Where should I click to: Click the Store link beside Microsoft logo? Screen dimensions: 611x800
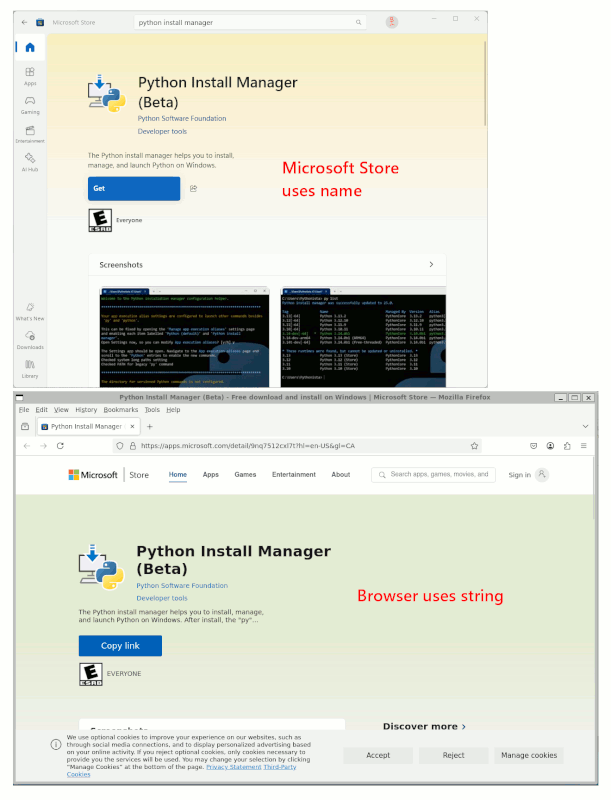pos(139,475)
